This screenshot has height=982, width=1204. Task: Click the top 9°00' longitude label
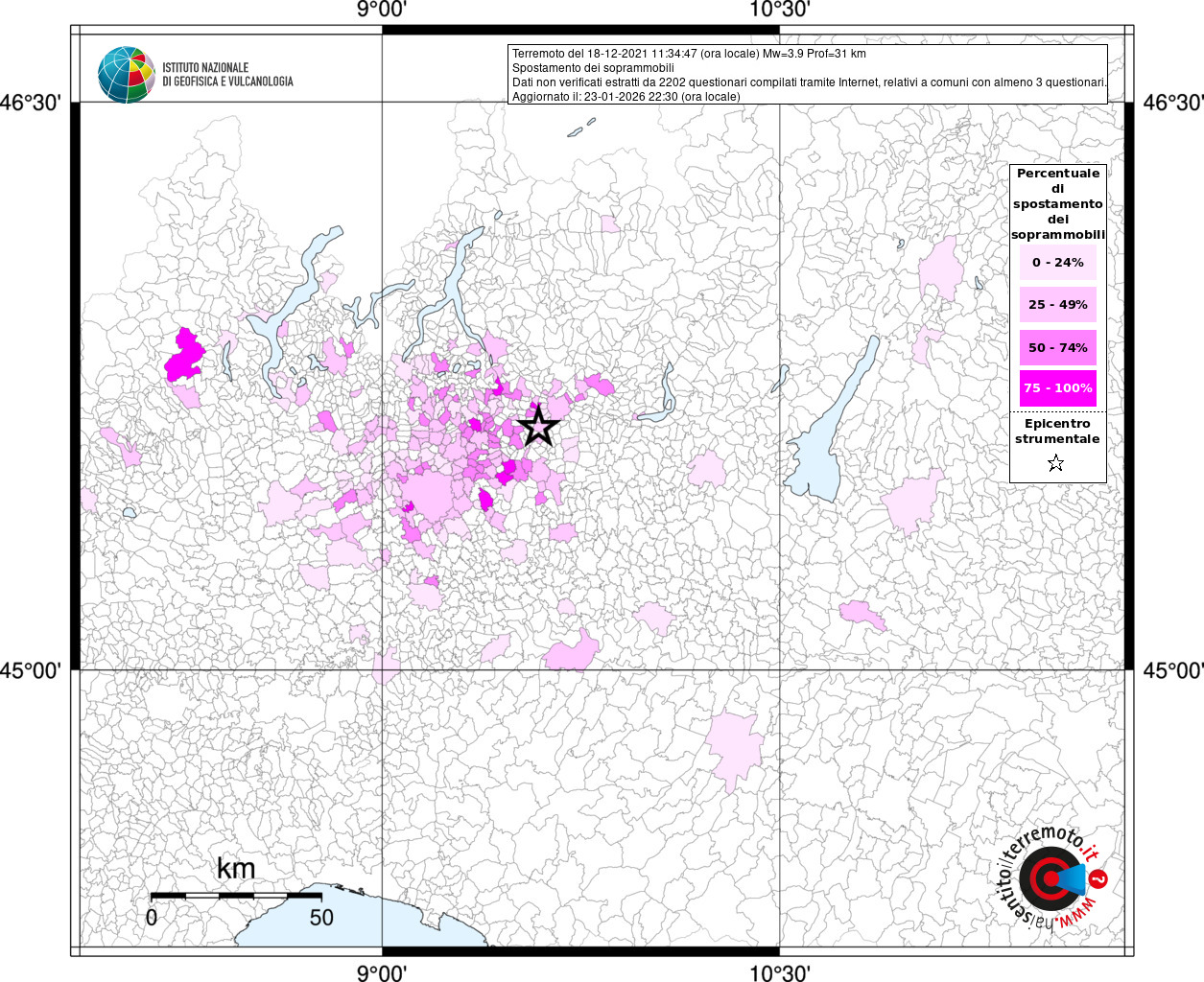coord(382,10)
